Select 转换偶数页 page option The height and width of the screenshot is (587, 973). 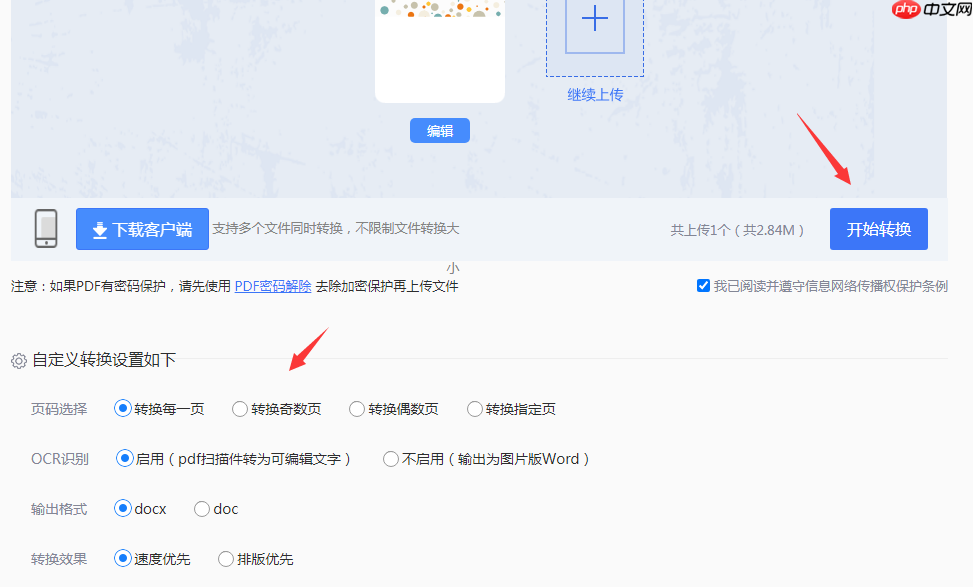pyautogui.click(x=356, y=409)
